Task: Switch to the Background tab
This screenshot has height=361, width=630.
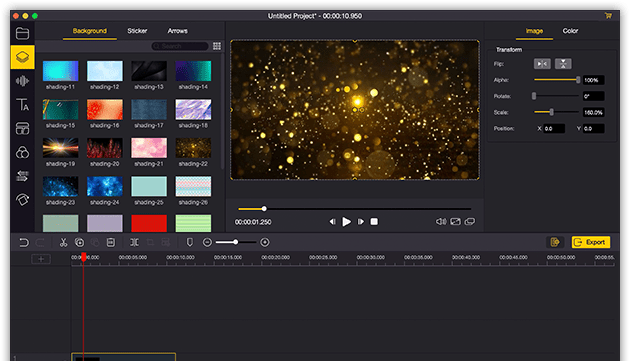Action: [x=90, y=31]
